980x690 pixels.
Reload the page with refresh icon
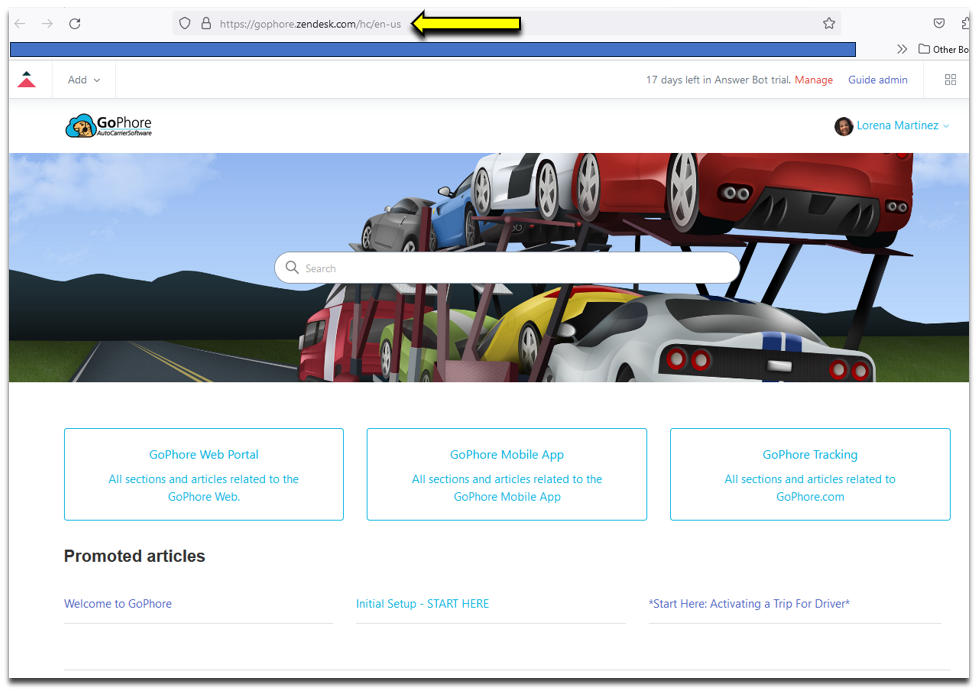[x=74, y=24]
